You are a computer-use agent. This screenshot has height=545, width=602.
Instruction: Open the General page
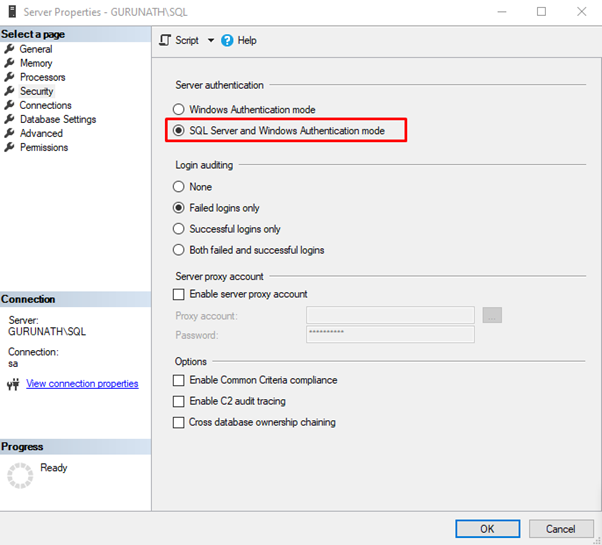pos(36,49)
